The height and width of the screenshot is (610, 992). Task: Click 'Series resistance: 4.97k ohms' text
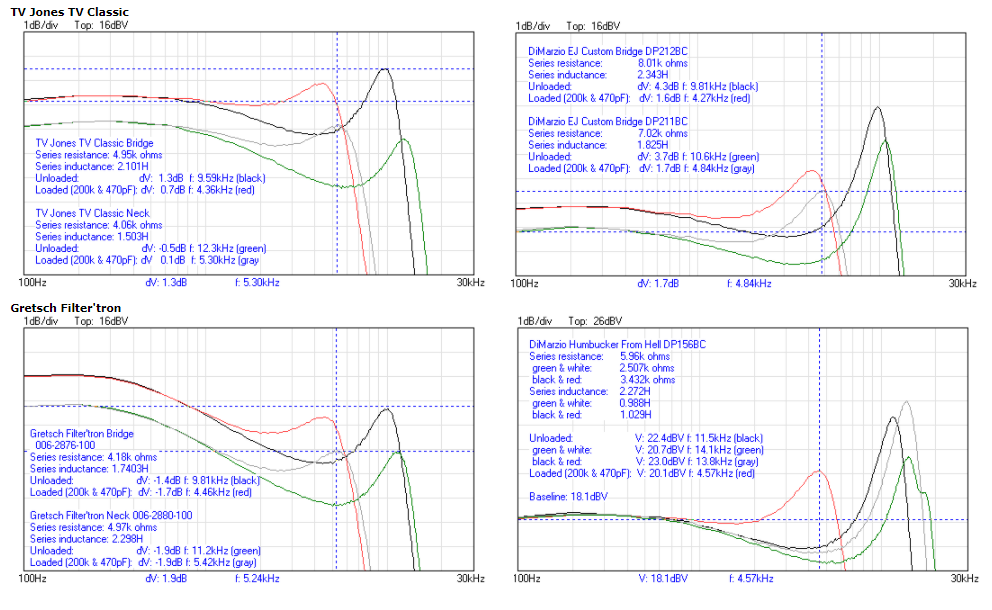[94, 527]
